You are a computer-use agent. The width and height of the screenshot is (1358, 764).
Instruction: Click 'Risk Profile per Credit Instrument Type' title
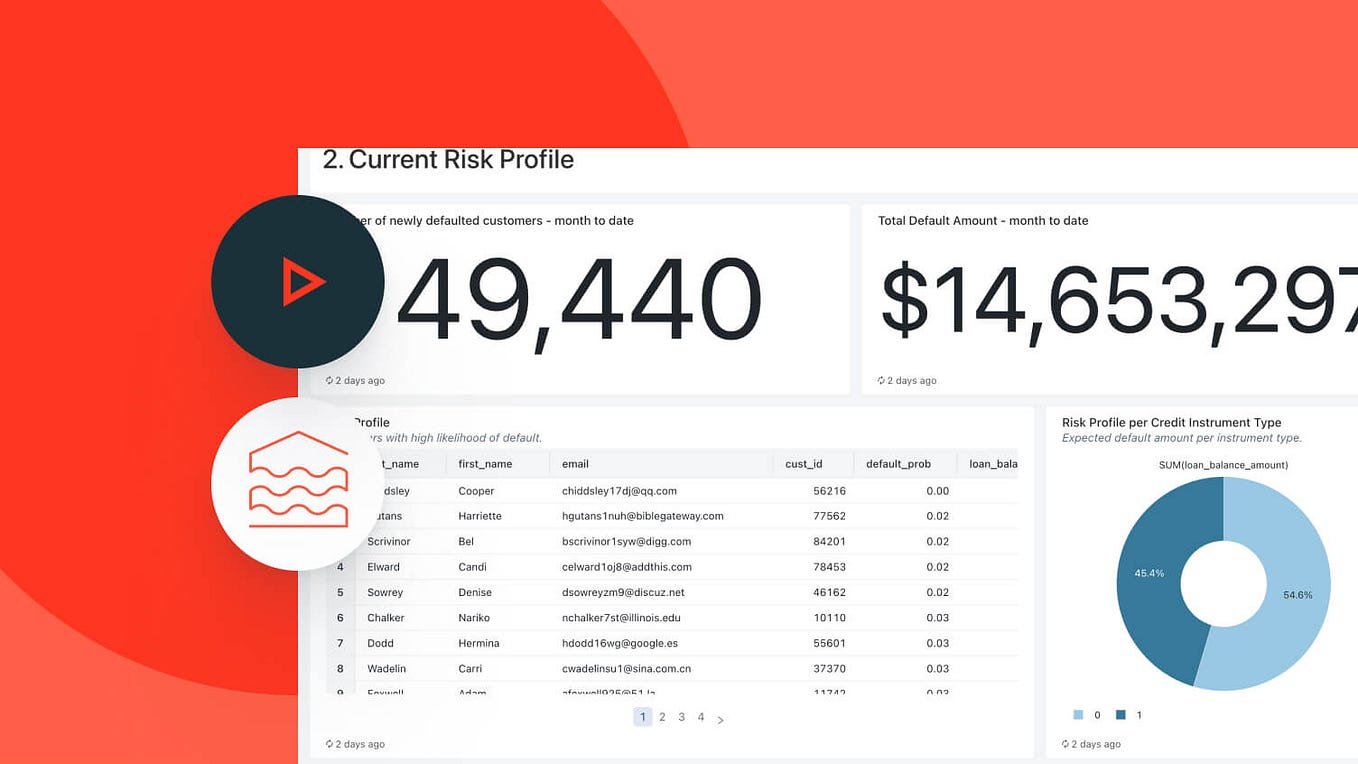(1171, 423)
